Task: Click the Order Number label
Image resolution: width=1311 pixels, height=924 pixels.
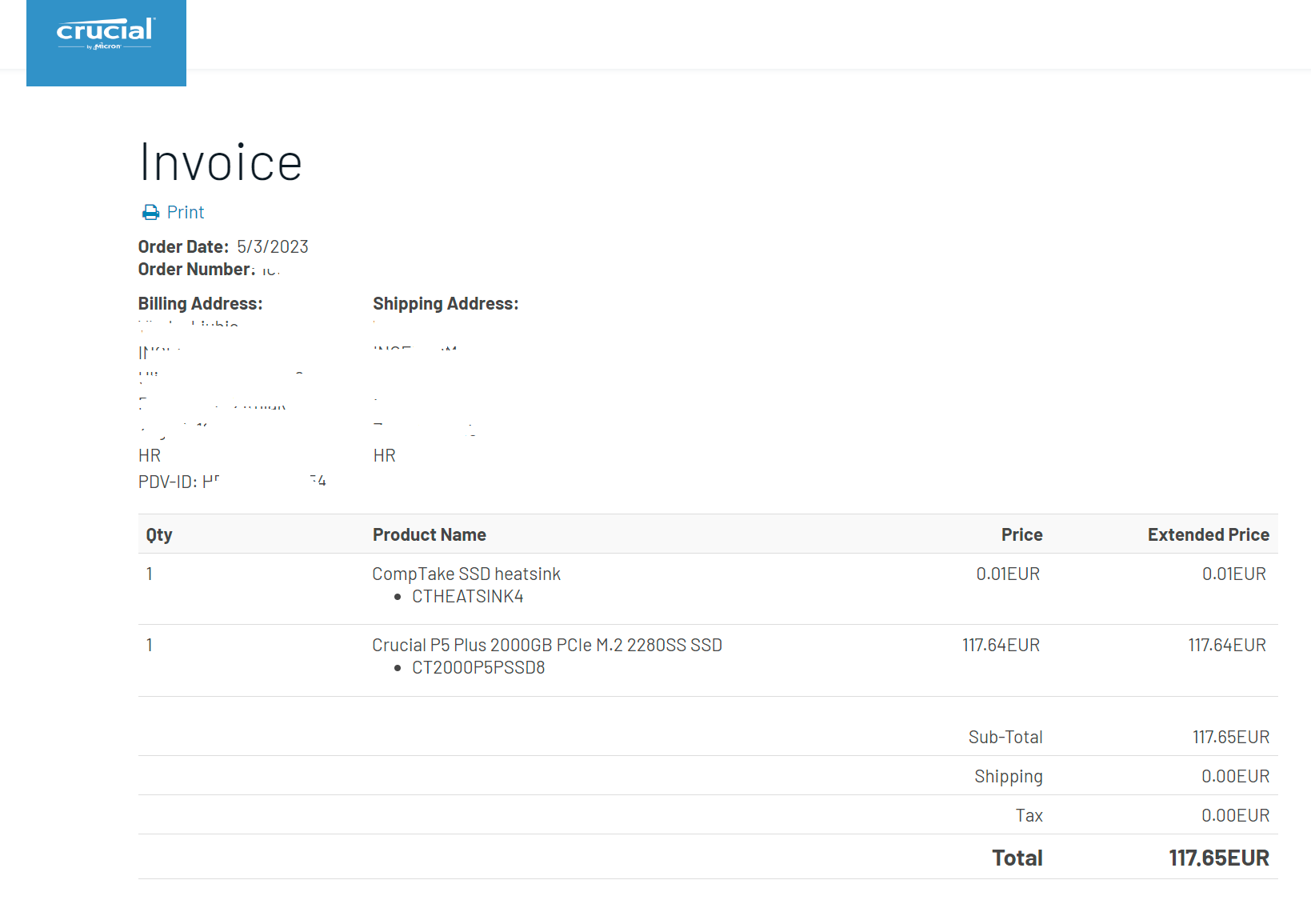Action: pos(196,270)
